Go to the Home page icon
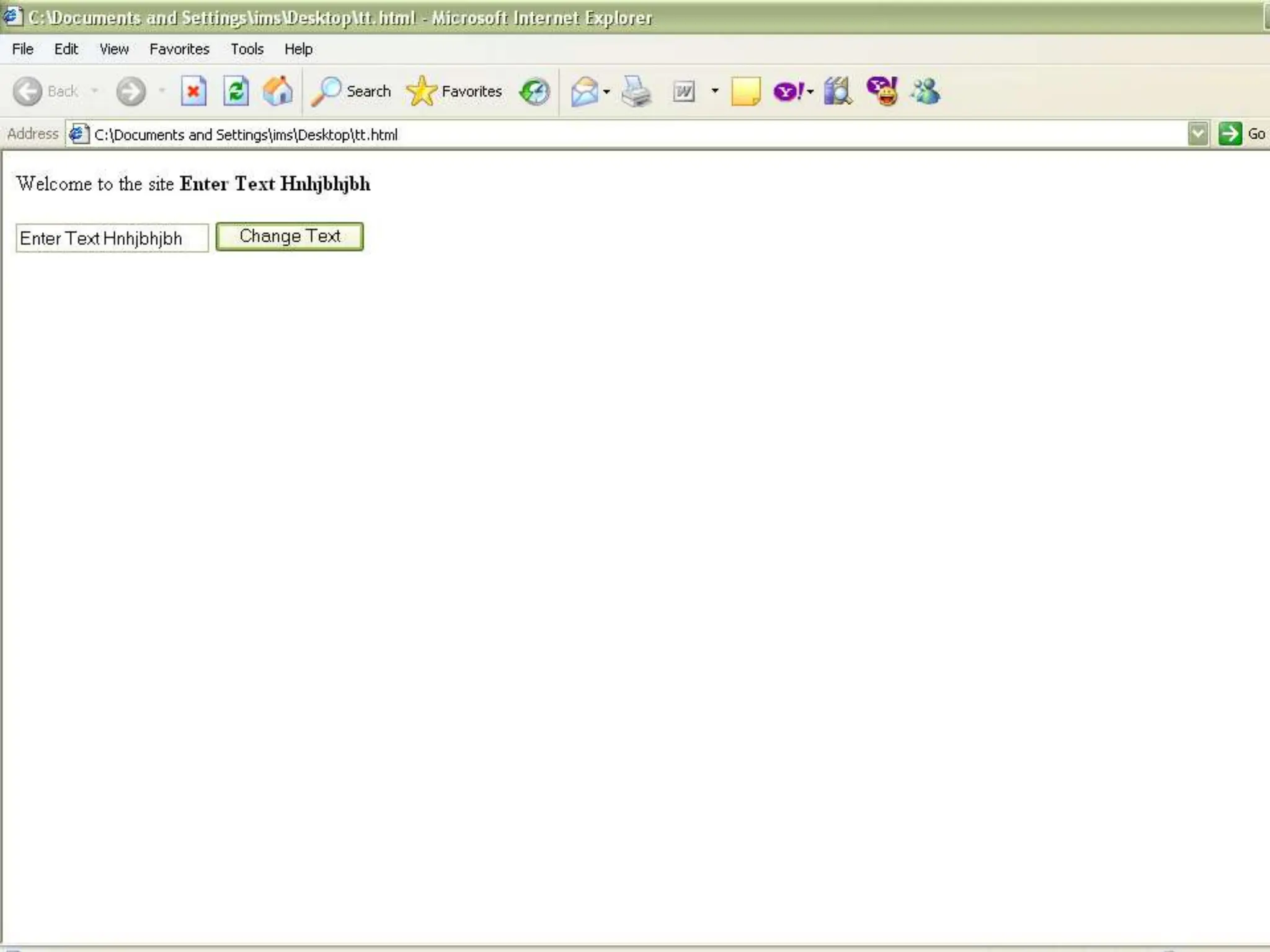This screenshot has height=952, width=1270. click(277, 92)
